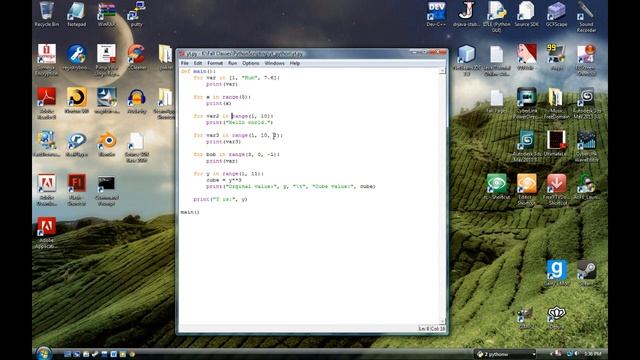
Task: Select the Source SDK desktop icon
Action: coord(527,15)
